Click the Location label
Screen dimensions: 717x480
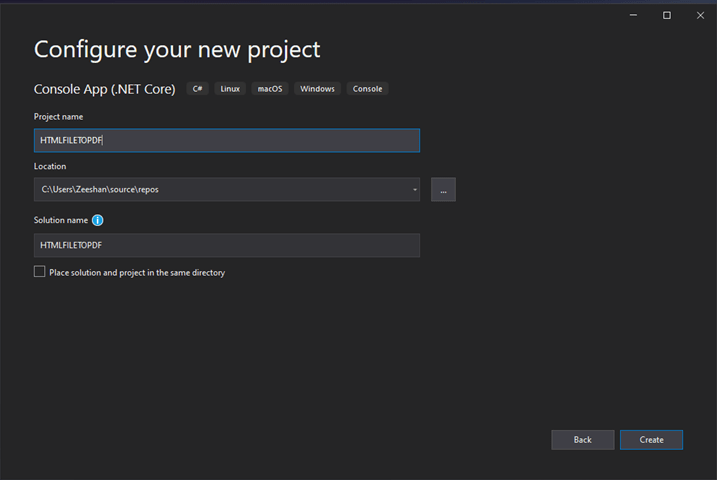coord(50,166)
